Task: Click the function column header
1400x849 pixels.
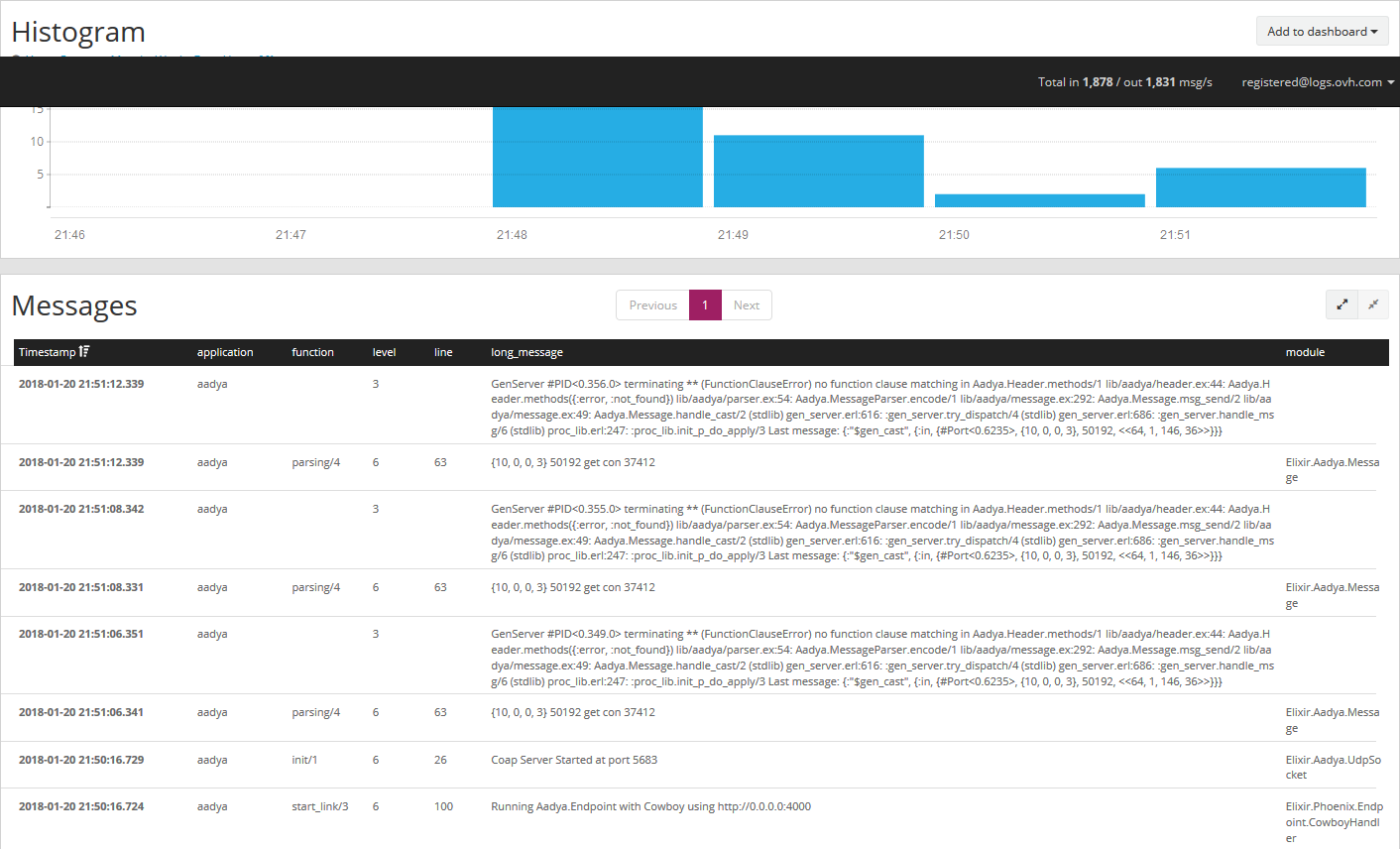Action: (x=312, y=352)
